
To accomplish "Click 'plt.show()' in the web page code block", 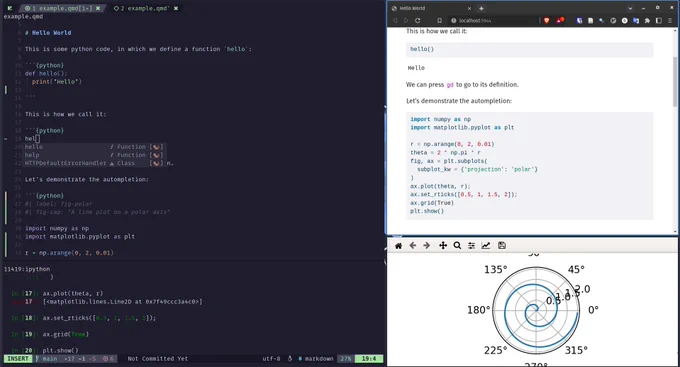I will pyautogui.click(x=427, y=211).
